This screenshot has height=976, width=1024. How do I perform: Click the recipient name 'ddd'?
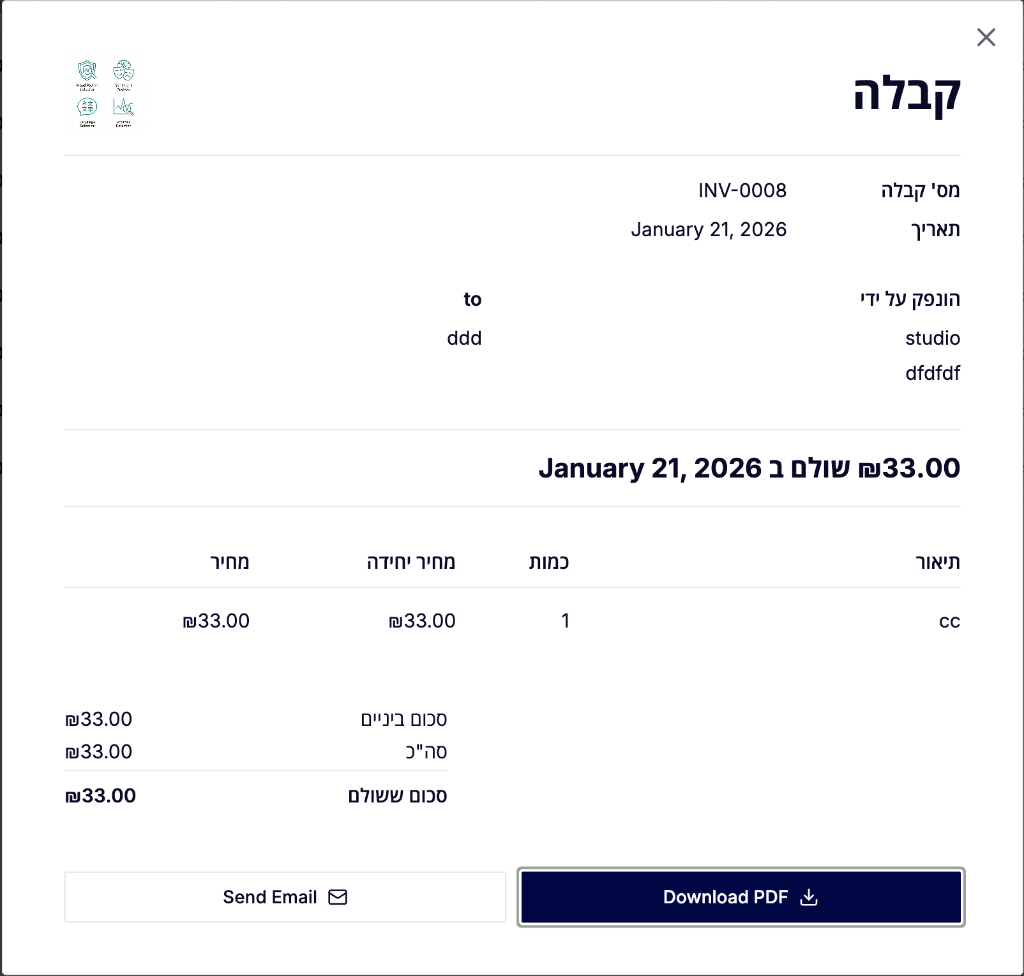click(464, 338)
